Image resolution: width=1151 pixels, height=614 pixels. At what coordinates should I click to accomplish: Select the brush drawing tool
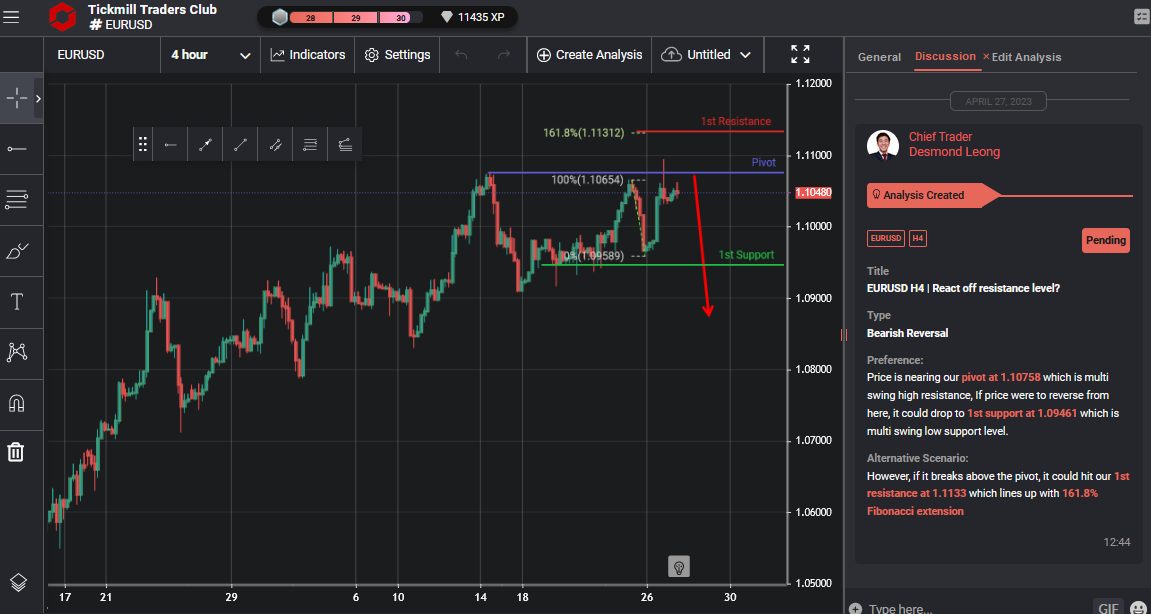pyautogui.click(x=16, y=251)
